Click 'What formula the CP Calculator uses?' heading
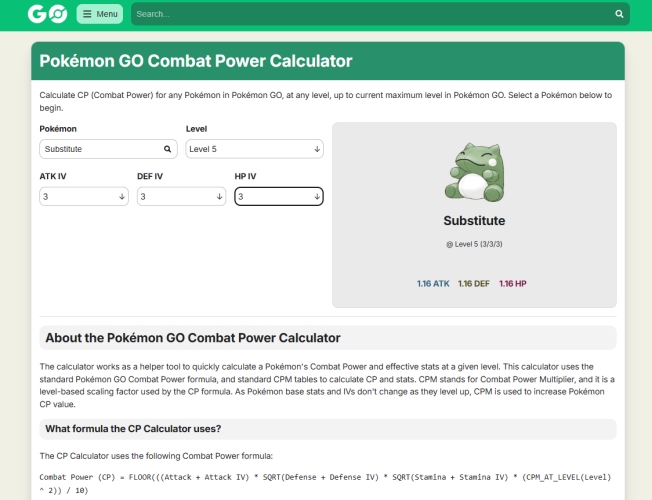The width and height of the screenshot is (652, 500). [x=133, y=429]
